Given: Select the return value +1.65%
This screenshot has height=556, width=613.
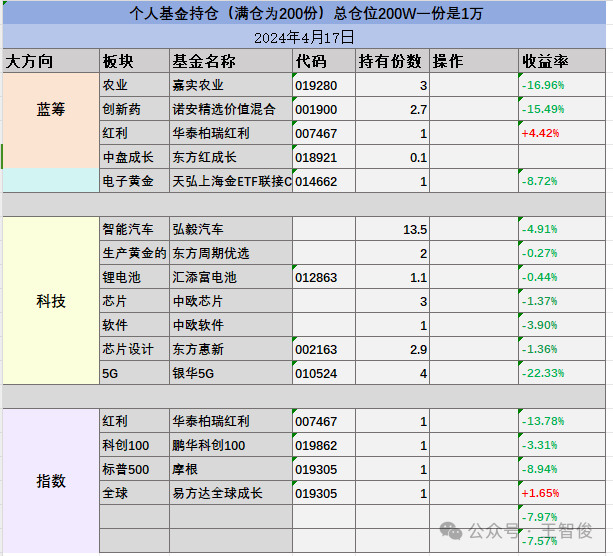Looking at the screenshot, I should coord(562,493).
